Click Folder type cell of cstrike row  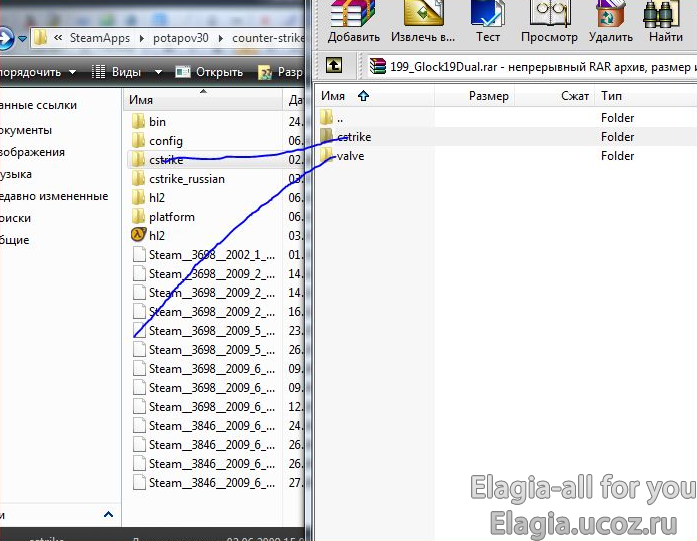pos(617,137)
